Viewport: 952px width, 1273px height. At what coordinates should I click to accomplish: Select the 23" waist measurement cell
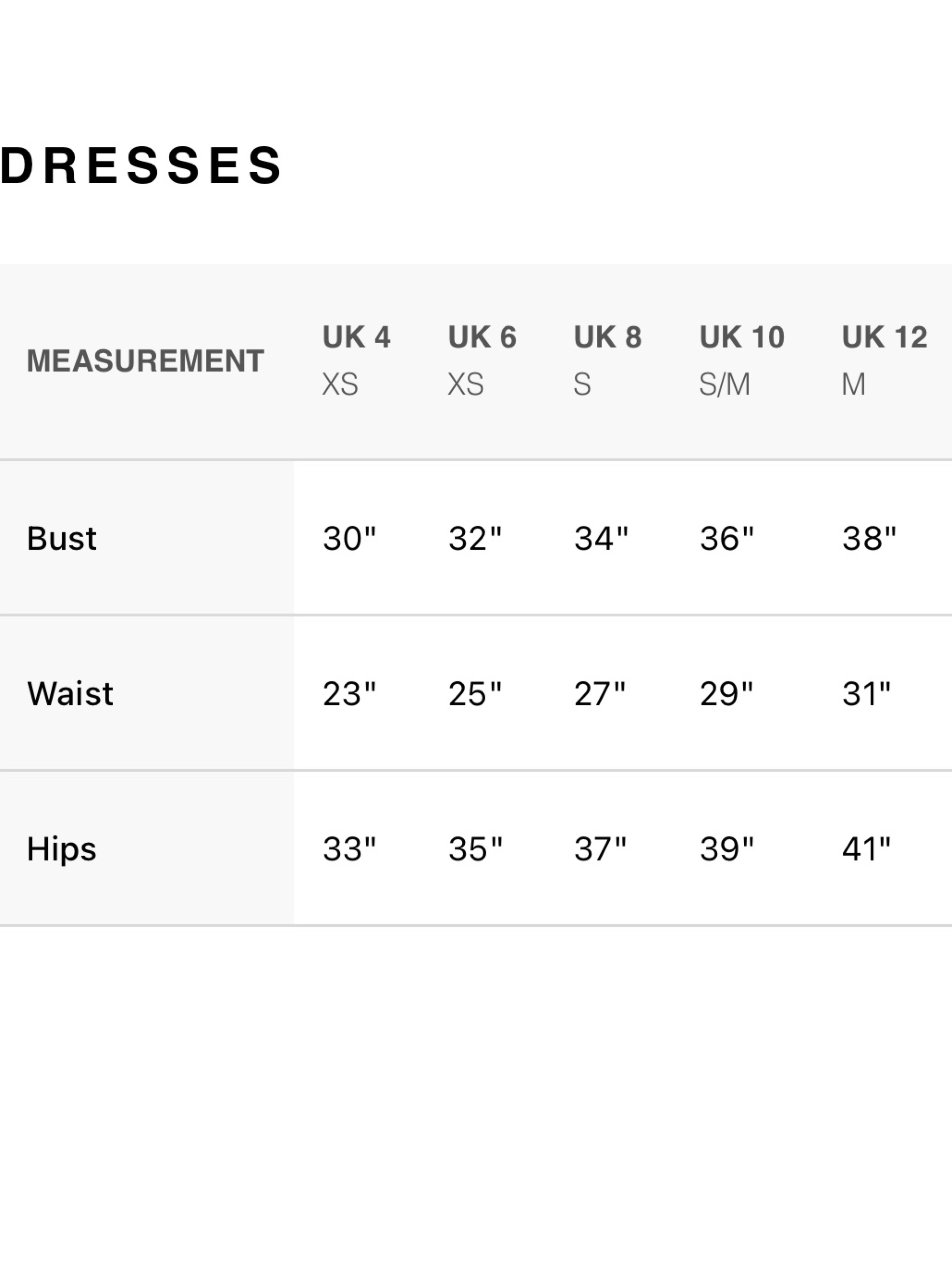click(x=349, y=693)
